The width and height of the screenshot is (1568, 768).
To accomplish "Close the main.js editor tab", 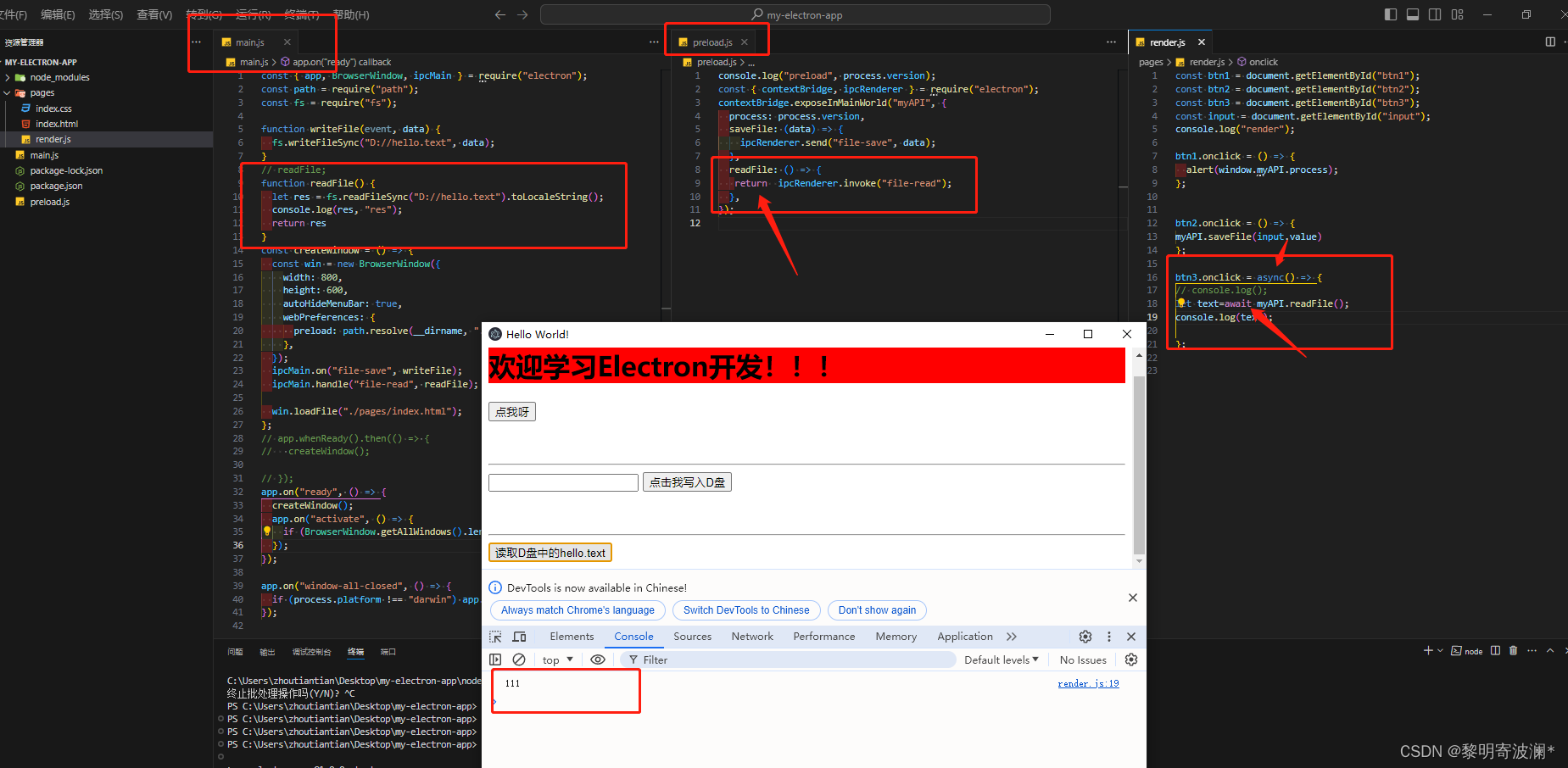I will pos(287,42).
